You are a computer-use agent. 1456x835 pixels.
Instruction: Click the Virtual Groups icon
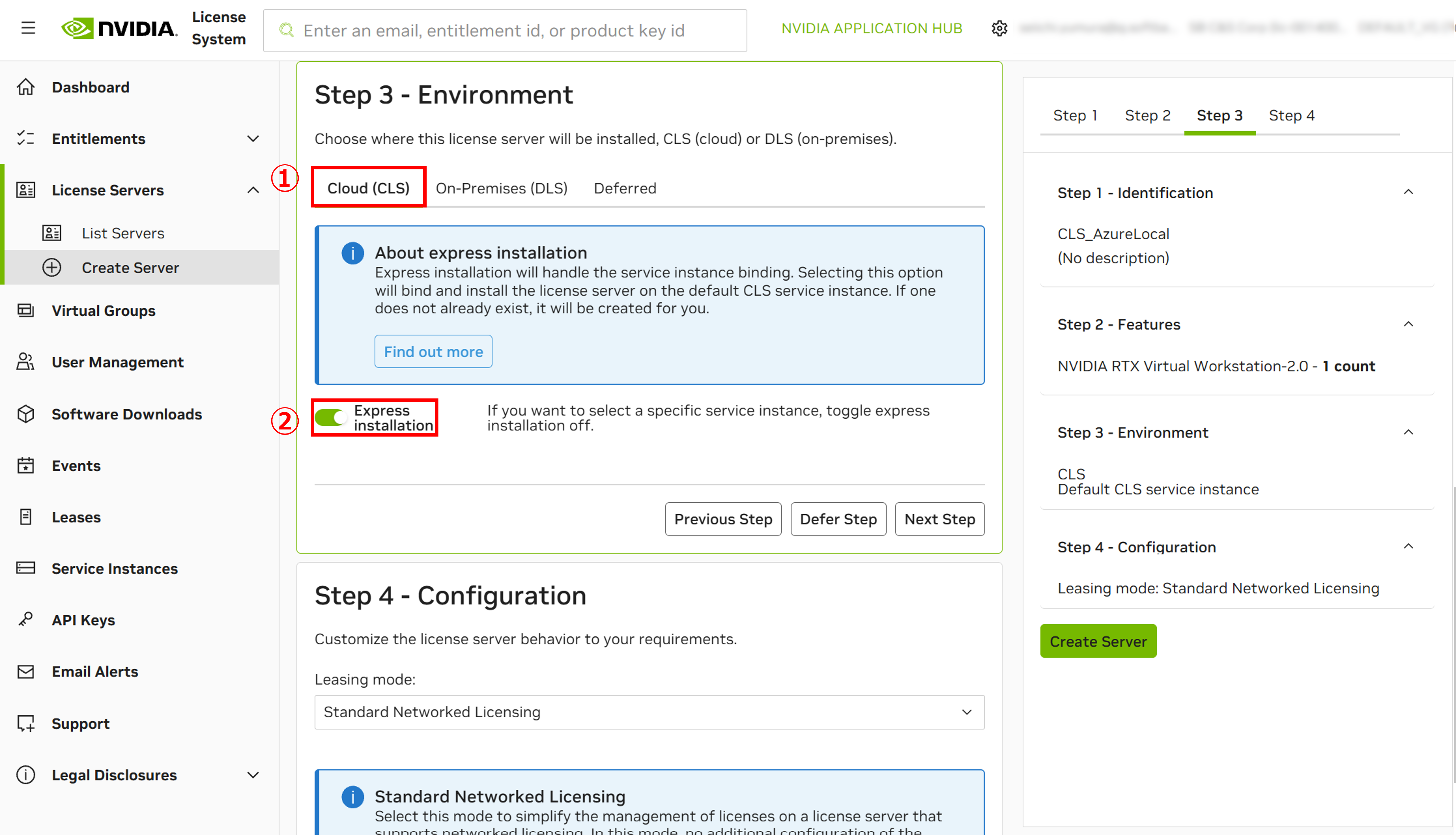click(26, 310)
